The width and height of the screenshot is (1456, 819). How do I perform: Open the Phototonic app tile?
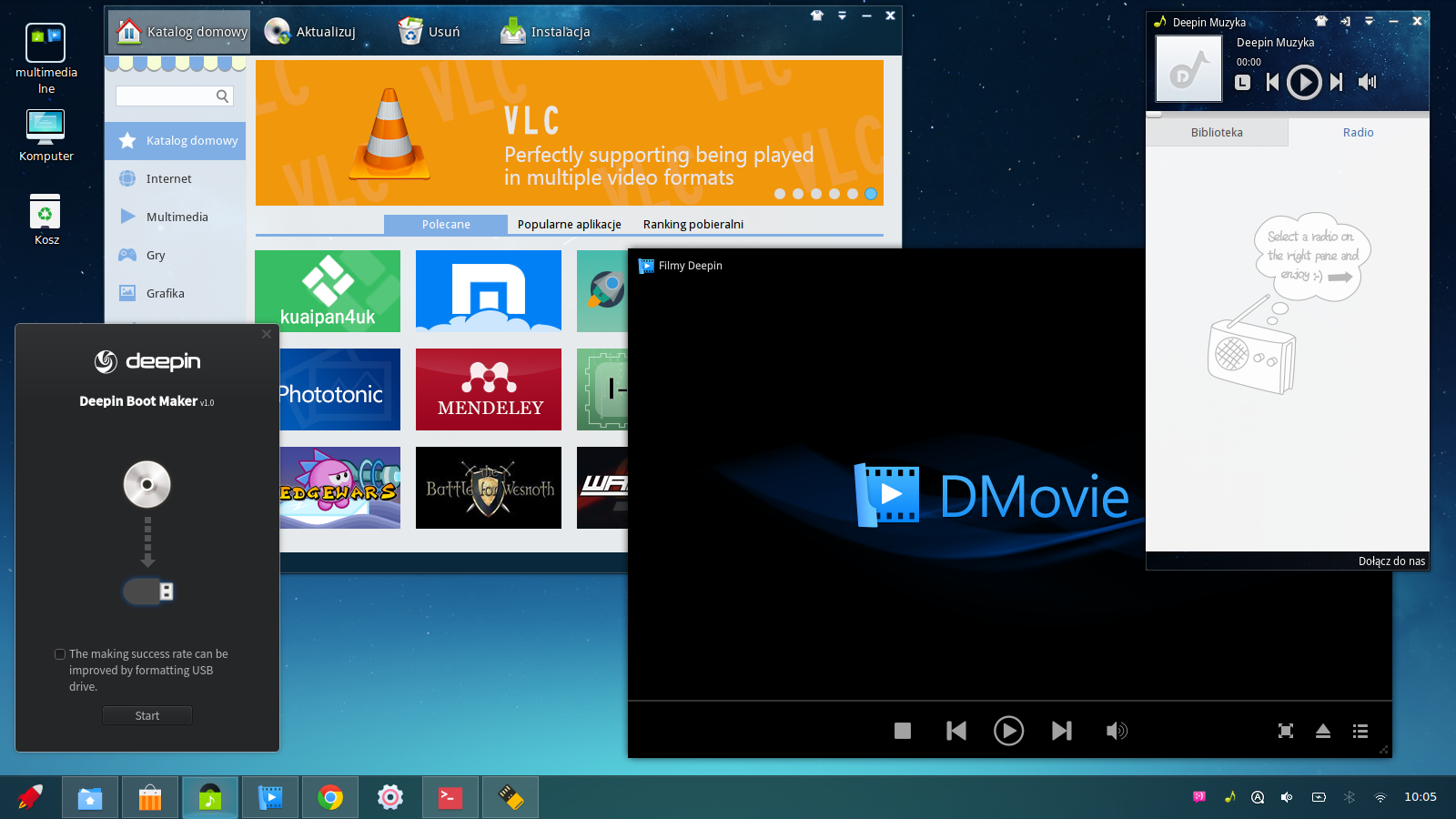point(339,389)
